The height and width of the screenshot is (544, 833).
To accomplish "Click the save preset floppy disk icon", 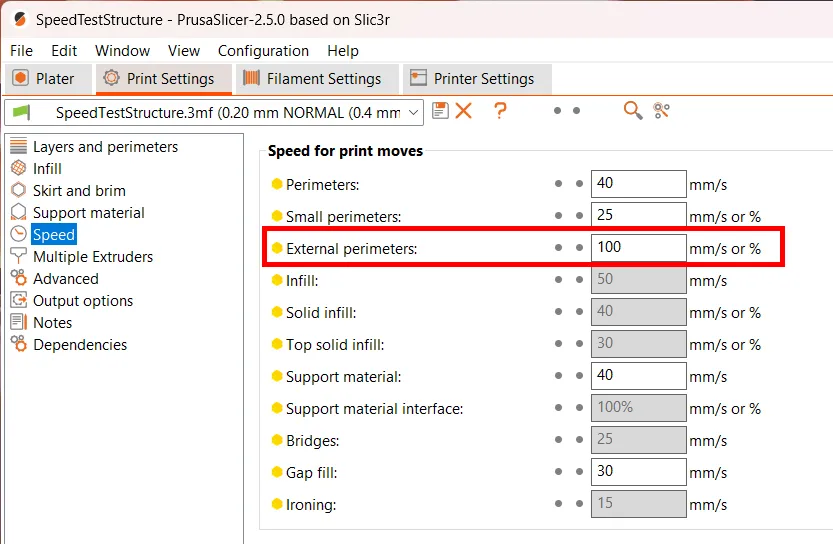I will point(440,111).
